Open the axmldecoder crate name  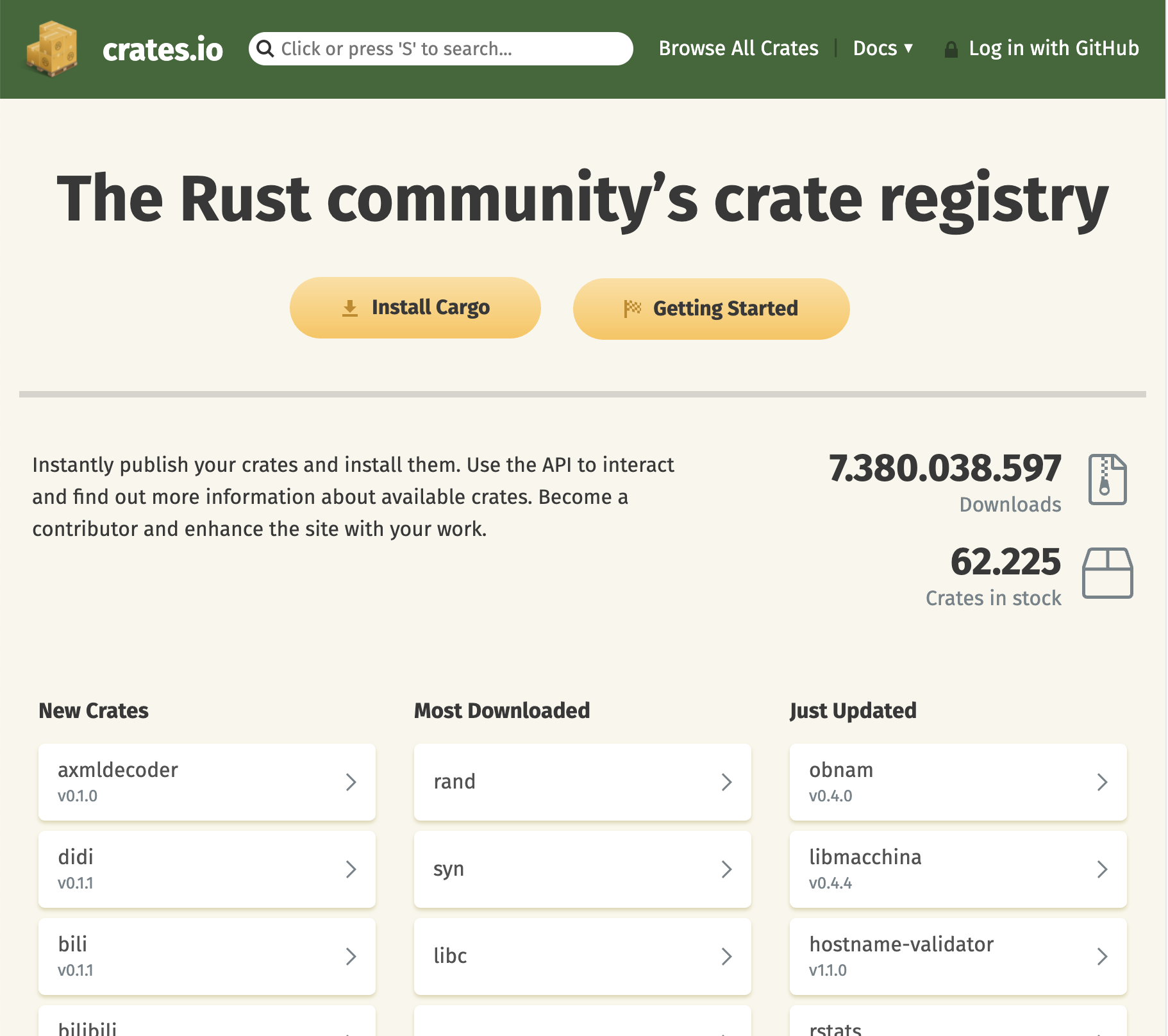coord(118,770)
